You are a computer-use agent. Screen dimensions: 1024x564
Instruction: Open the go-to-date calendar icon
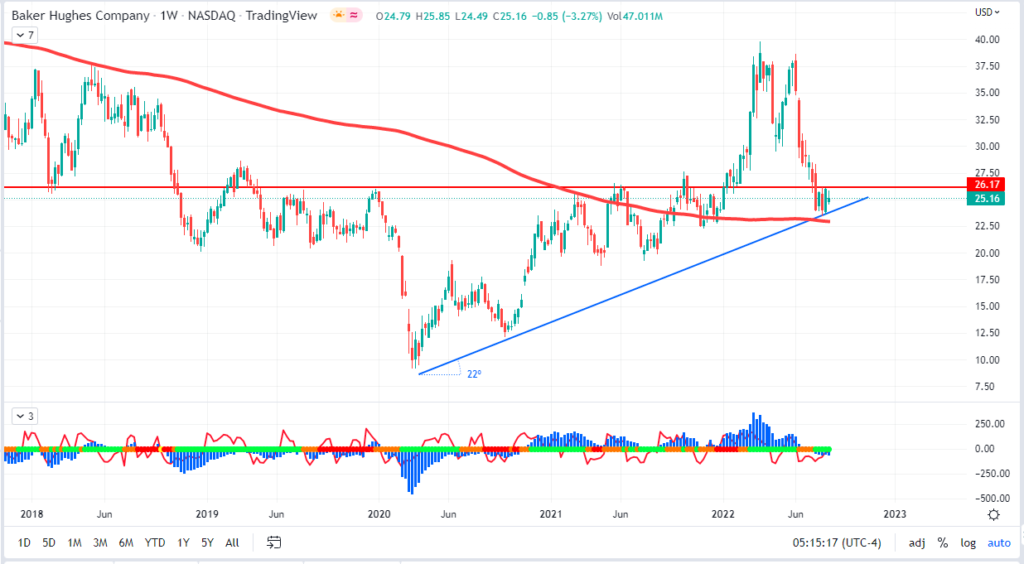(274, 542)
